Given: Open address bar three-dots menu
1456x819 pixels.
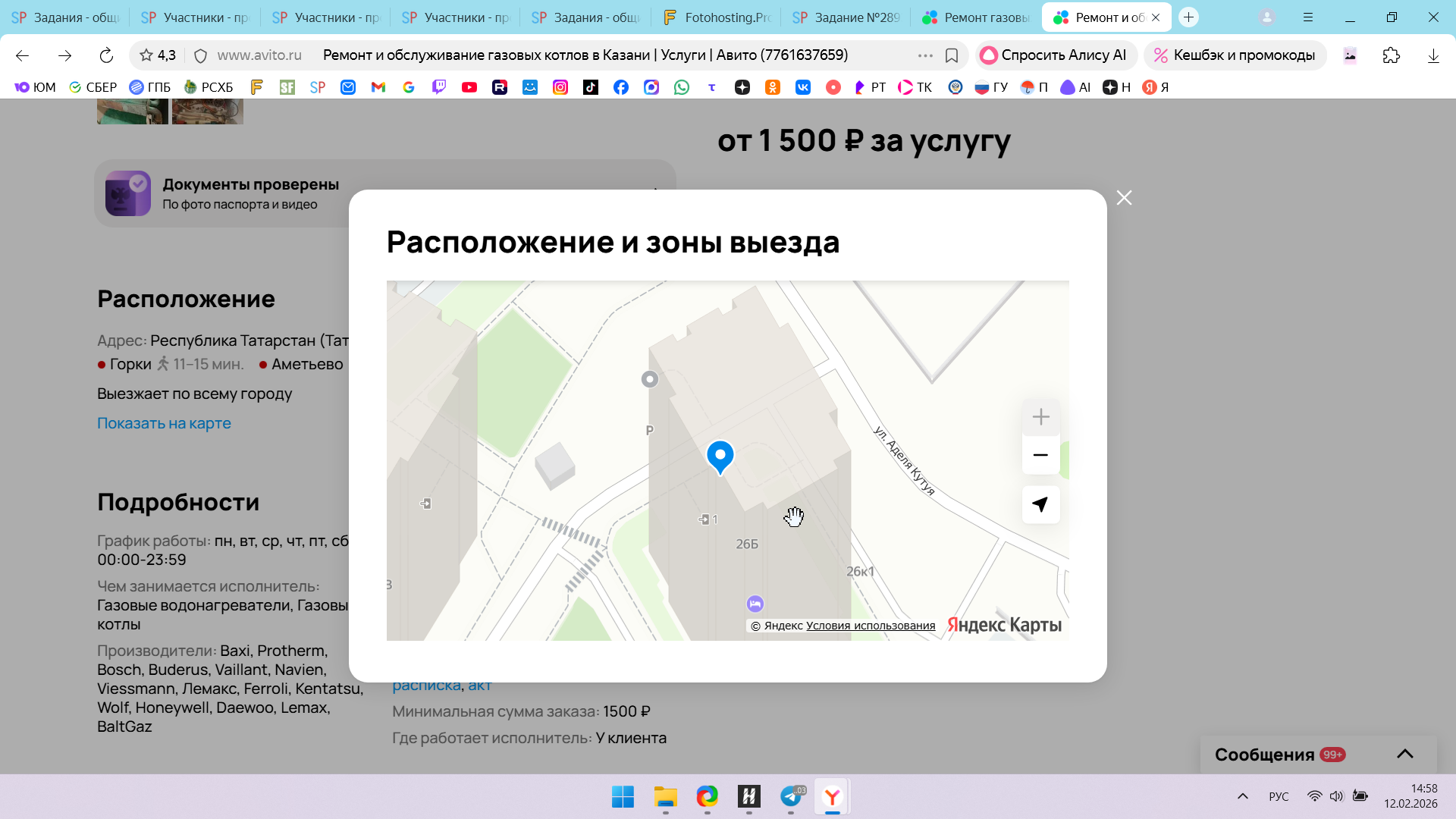Looking at the screenshot, I should [x=925, y=55].
